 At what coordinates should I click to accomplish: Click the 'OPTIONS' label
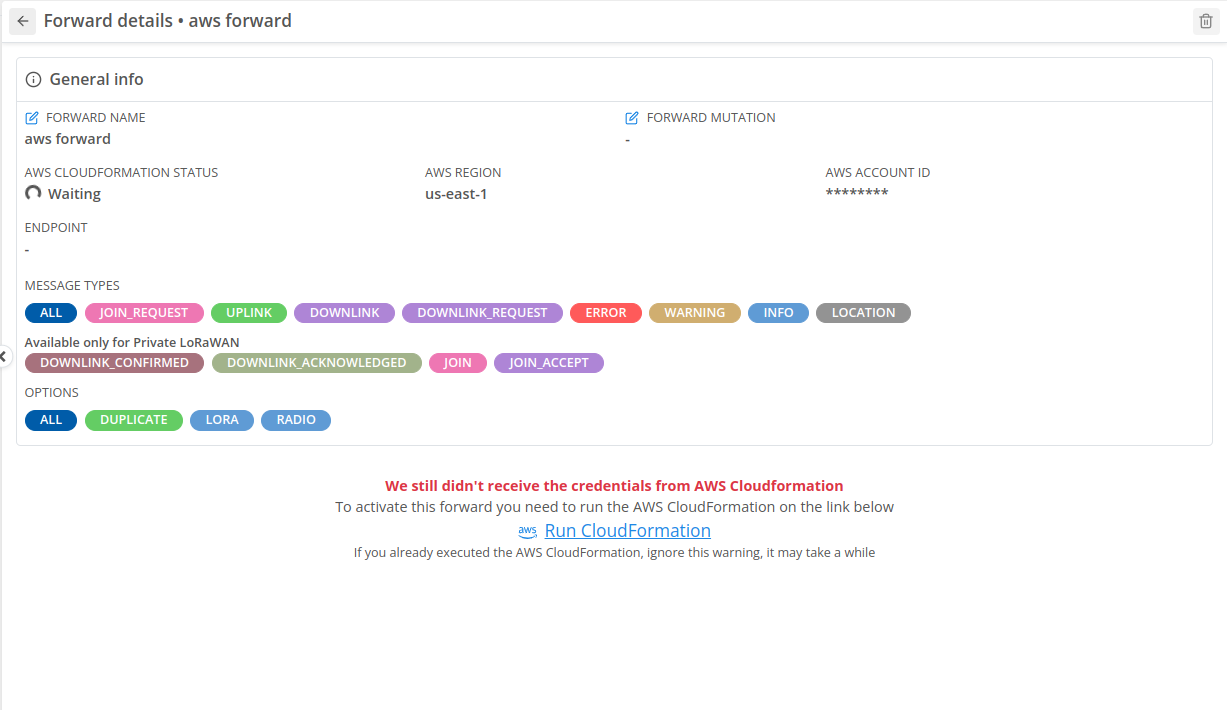coord(52,393)
